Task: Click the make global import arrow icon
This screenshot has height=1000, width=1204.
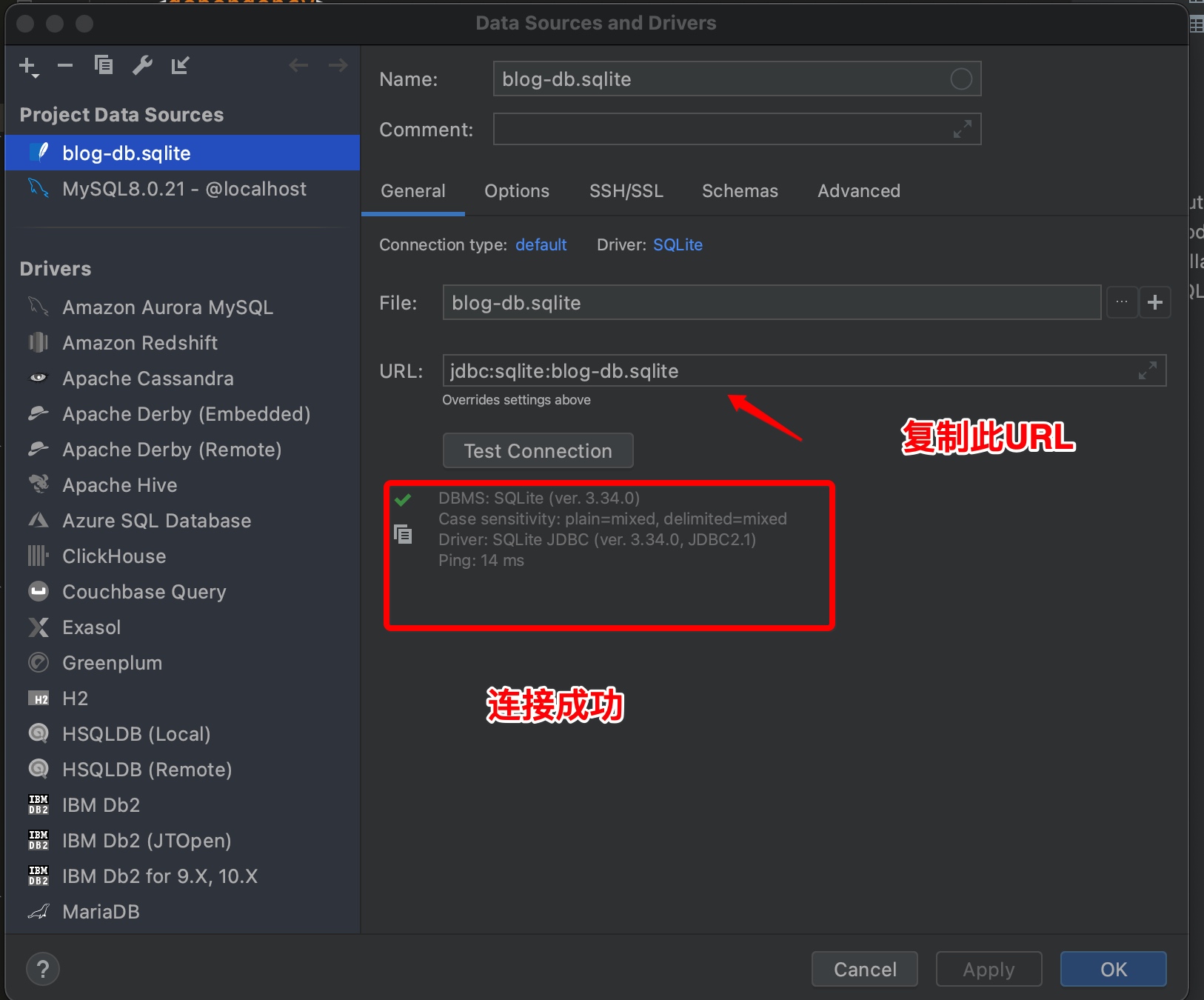Action: click(x=180, y=66)
